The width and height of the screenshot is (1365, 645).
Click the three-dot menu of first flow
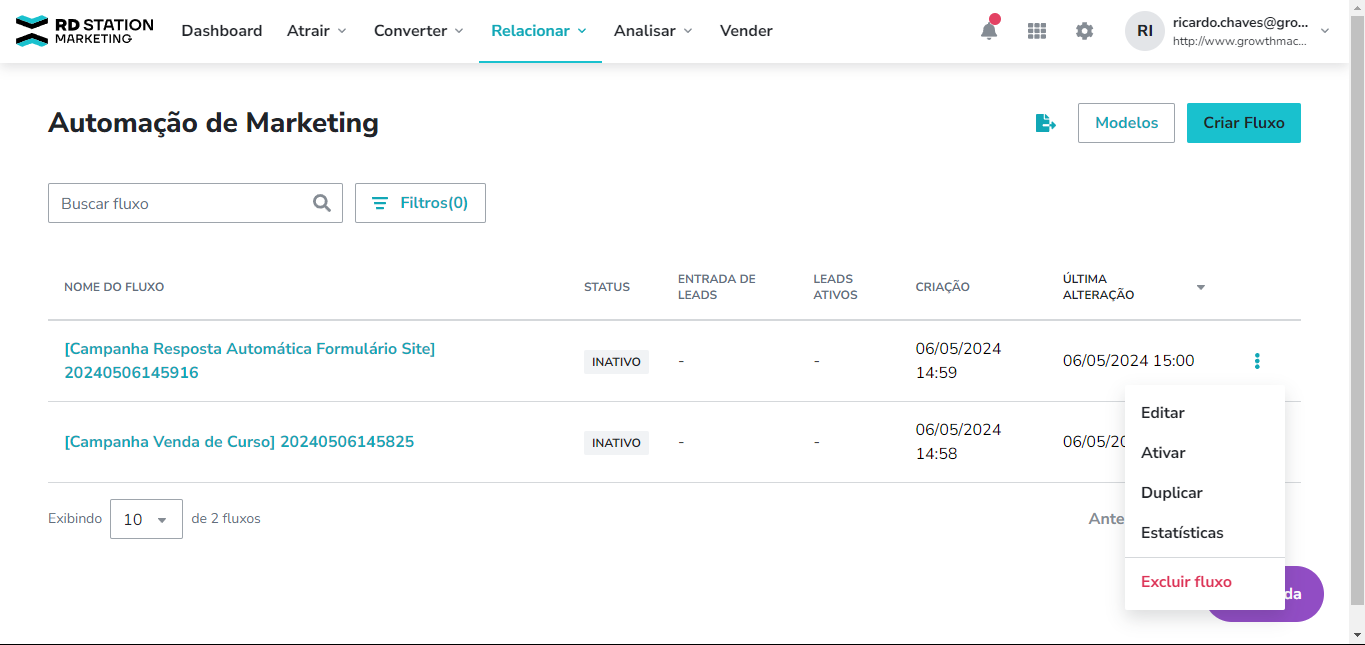[x=1257, y=361]
